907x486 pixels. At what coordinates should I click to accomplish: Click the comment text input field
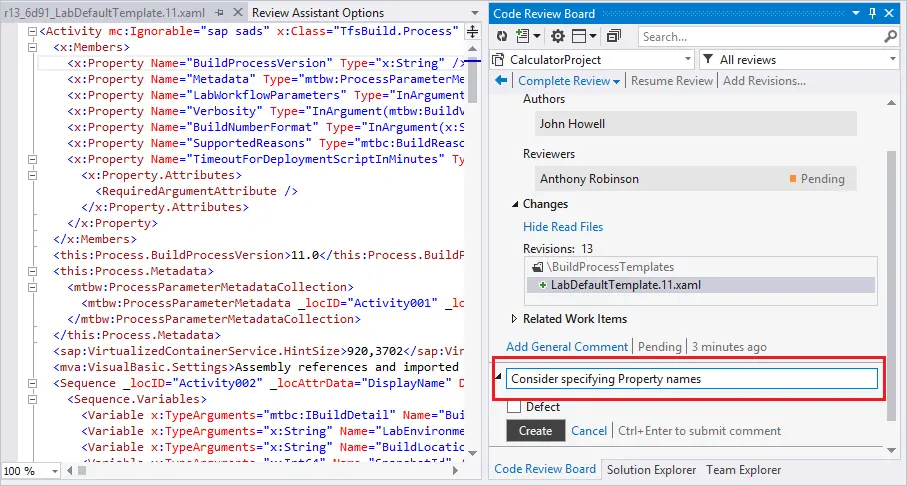coord(690,379)
